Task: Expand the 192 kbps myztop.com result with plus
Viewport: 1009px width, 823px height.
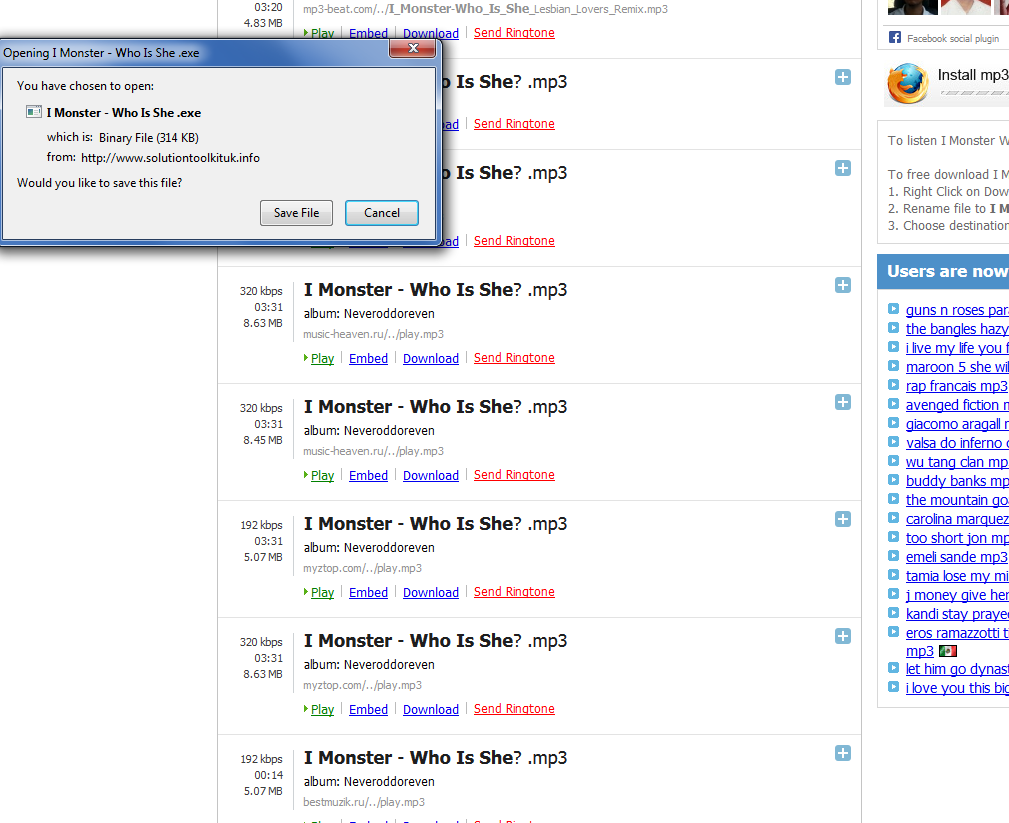Action: point(843,519)
